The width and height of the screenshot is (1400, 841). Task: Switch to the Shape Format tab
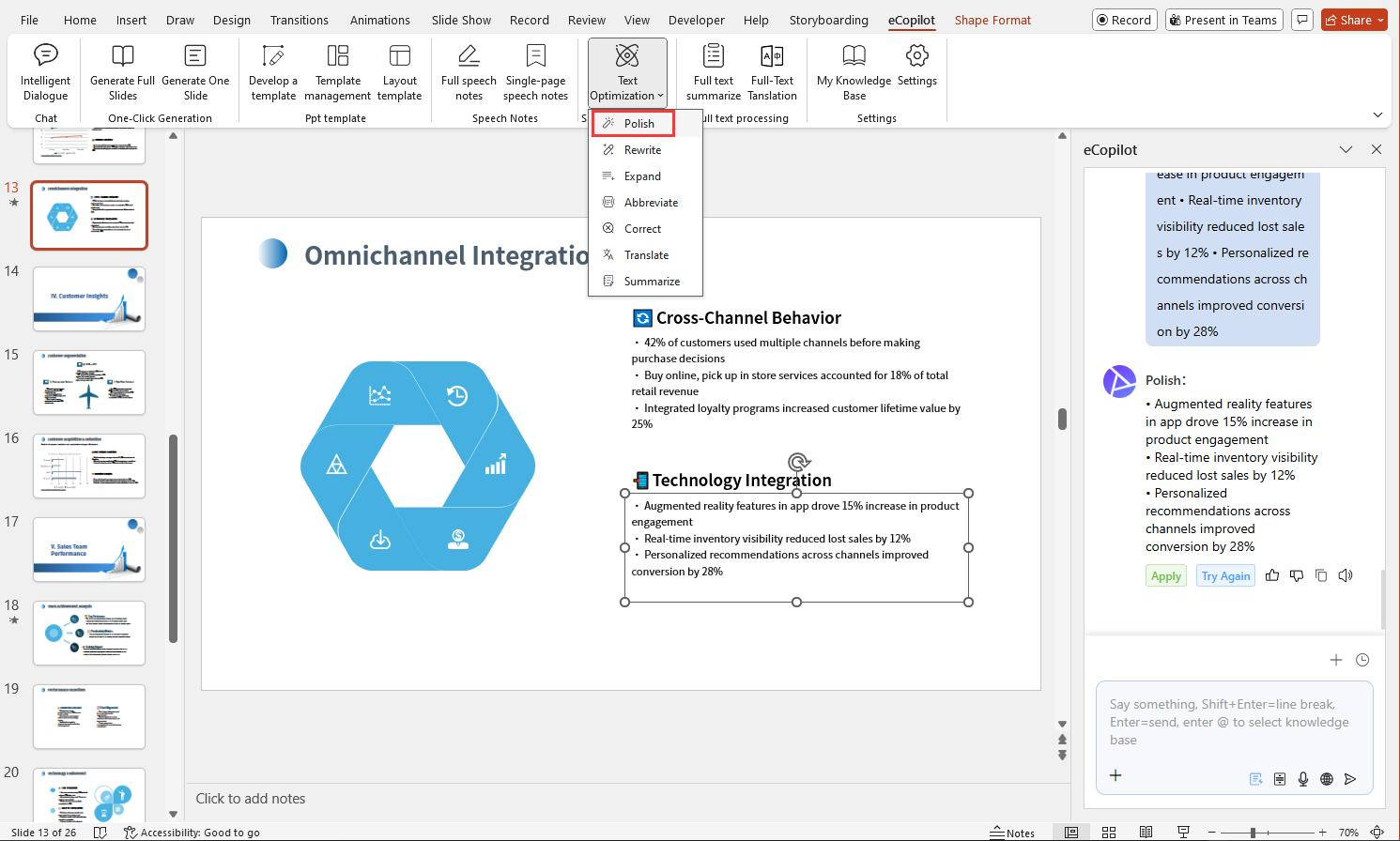992,20
